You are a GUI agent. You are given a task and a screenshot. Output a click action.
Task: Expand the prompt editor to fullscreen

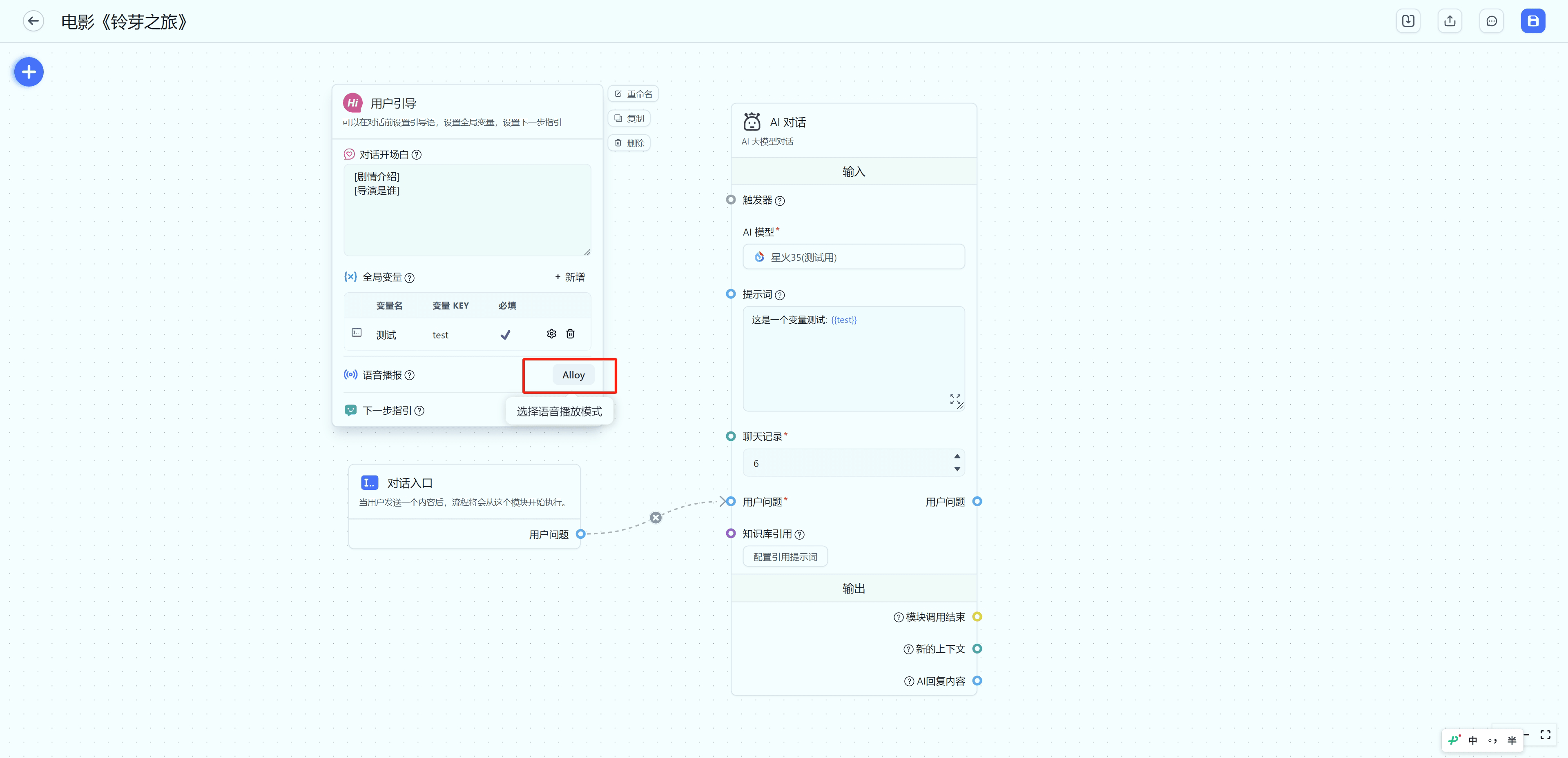coord(955,399)
